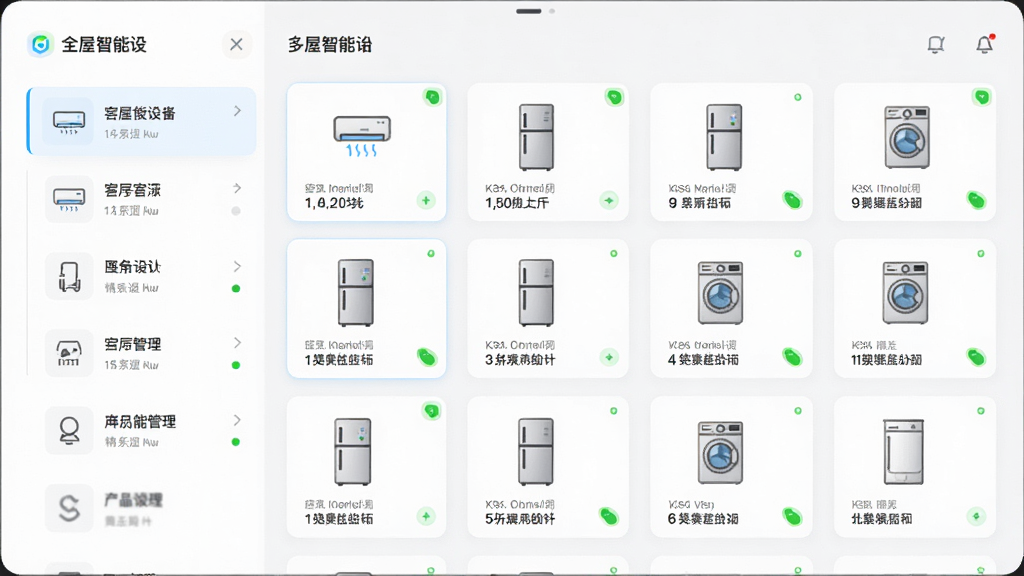Expand the second sidebar row with the grey status dot

(237, 188)
